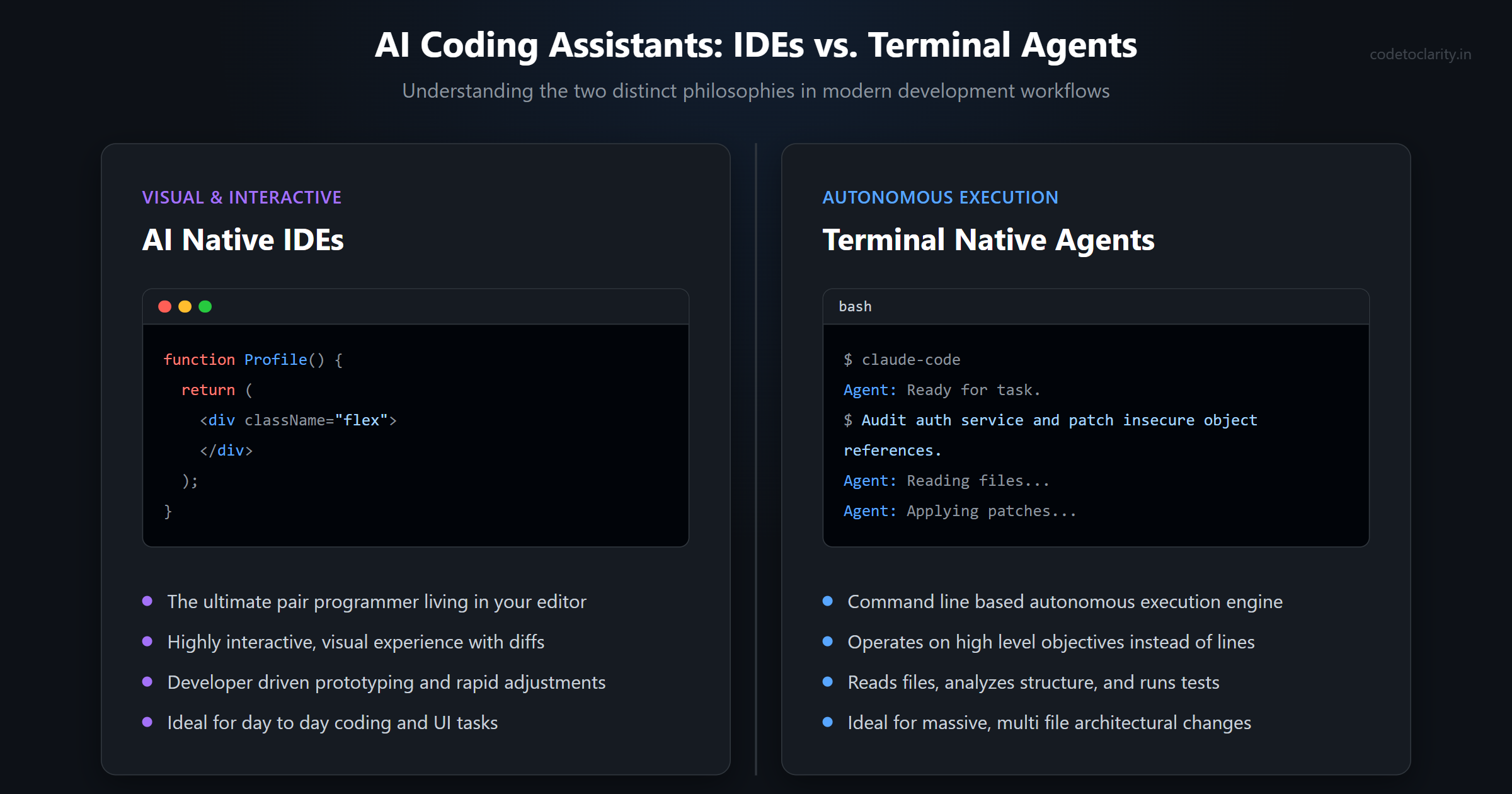1512x794 pixels.
Task: Click the '<div className="flex">' code line
Action: 299,420
